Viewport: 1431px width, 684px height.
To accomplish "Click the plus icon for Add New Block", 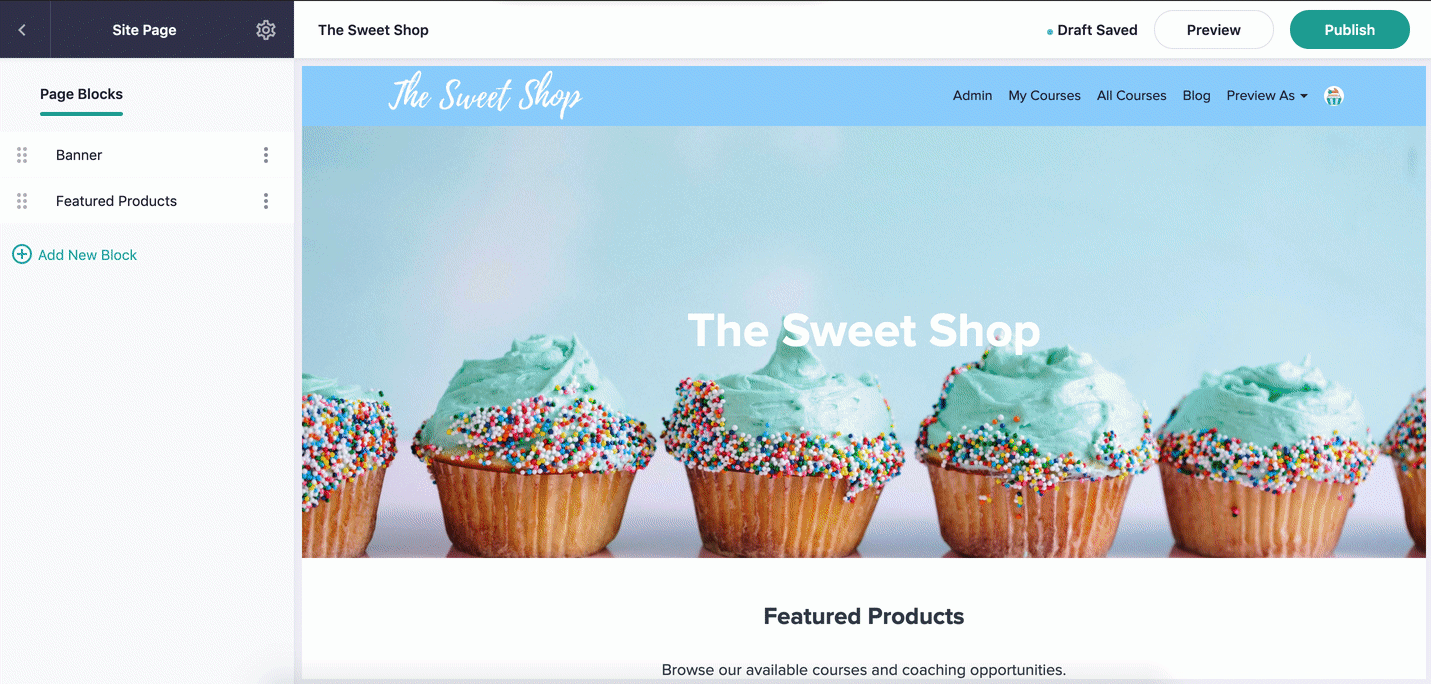I will 21,255.
